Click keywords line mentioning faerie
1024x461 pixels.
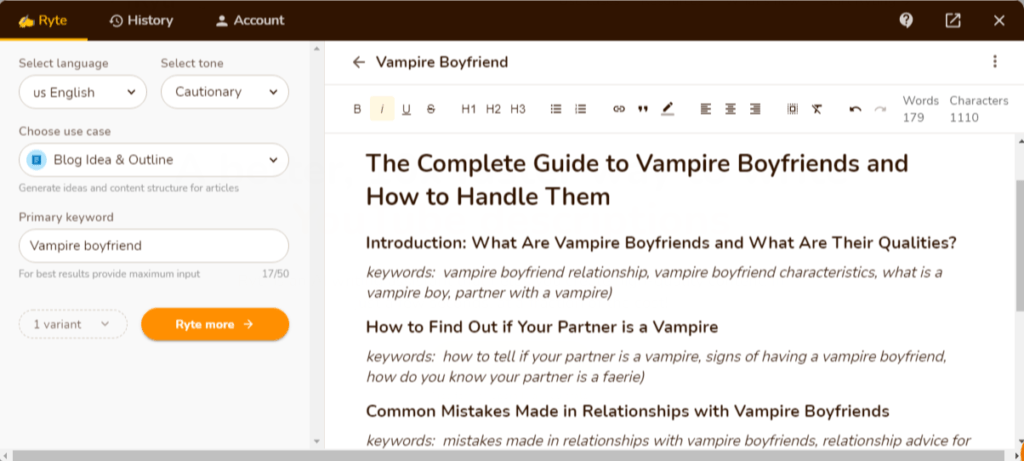coord(656,367)
